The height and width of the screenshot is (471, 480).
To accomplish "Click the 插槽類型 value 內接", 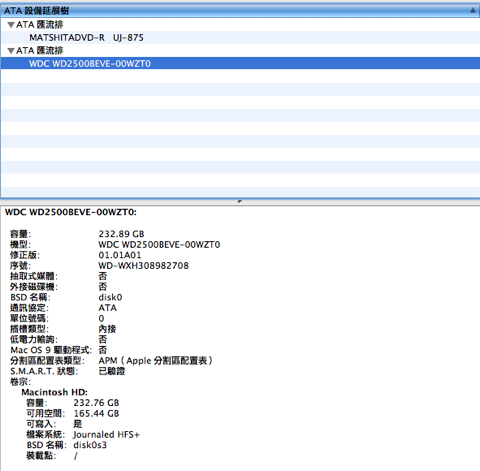I will click(x=107, y=329).
